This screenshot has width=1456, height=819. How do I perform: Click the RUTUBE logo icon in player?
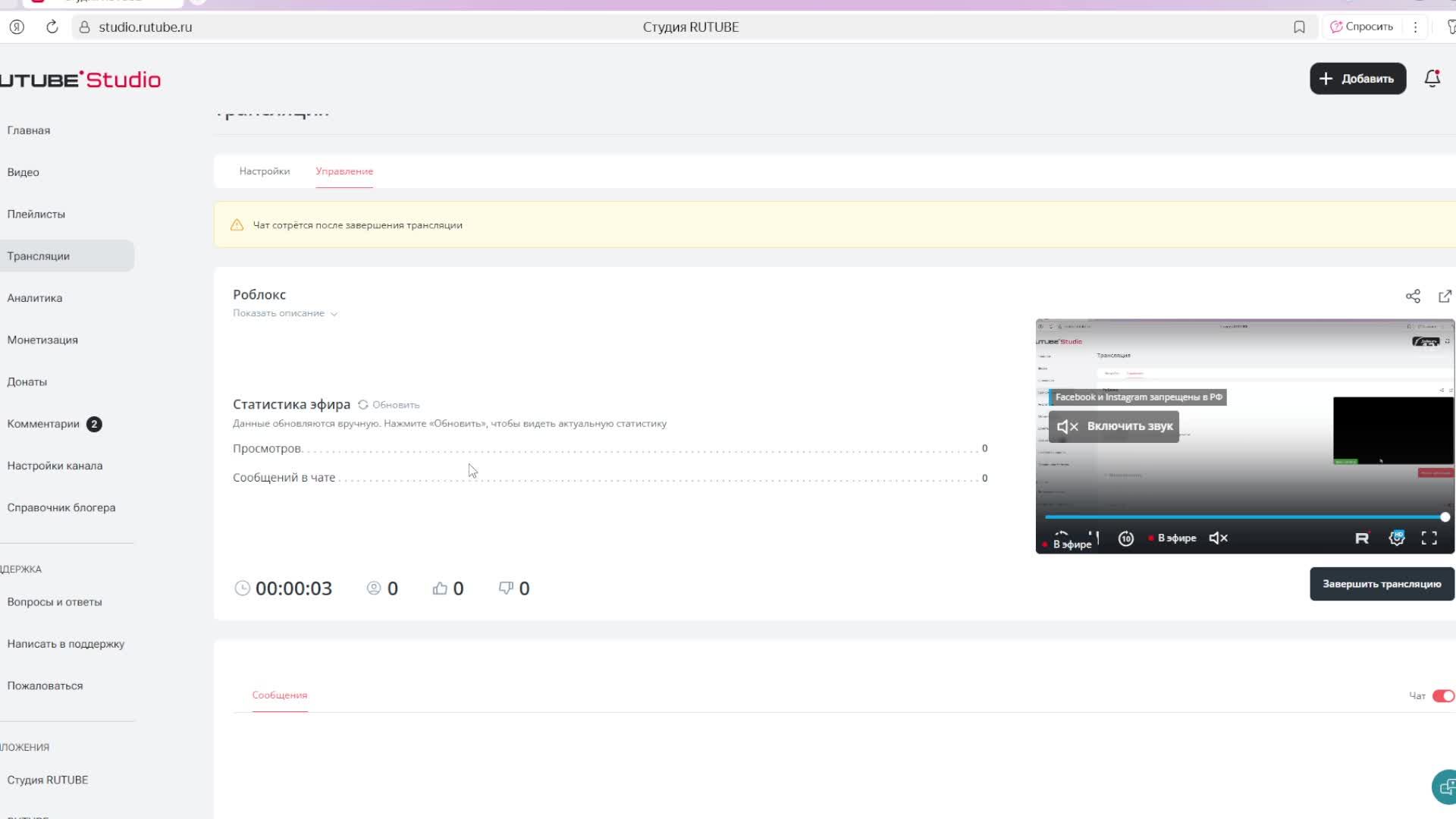point(1362,538)
